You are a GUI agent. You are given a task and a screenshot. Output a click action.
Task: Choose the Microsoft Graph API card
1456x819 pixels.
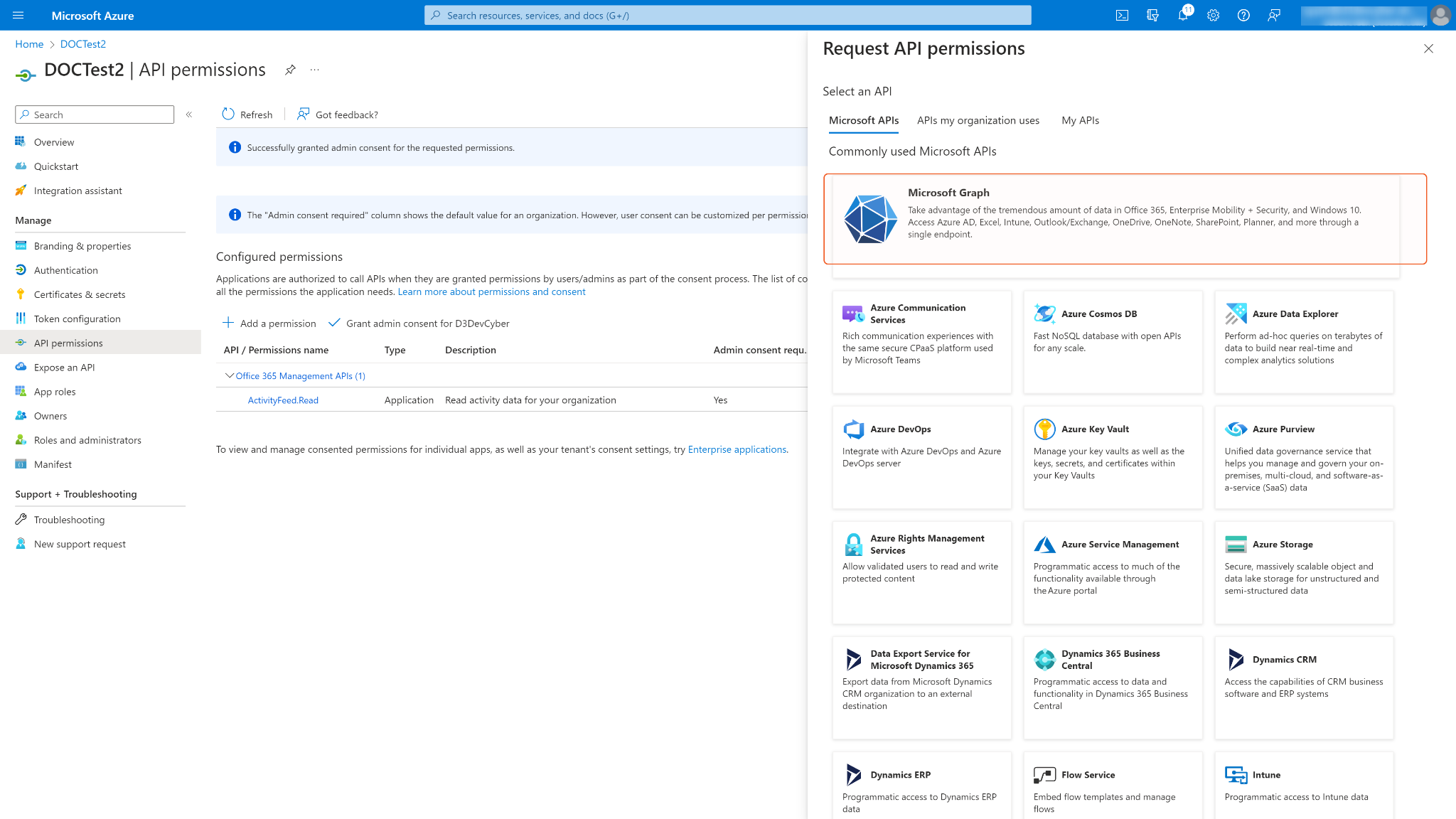click(x=1125, y=219)
